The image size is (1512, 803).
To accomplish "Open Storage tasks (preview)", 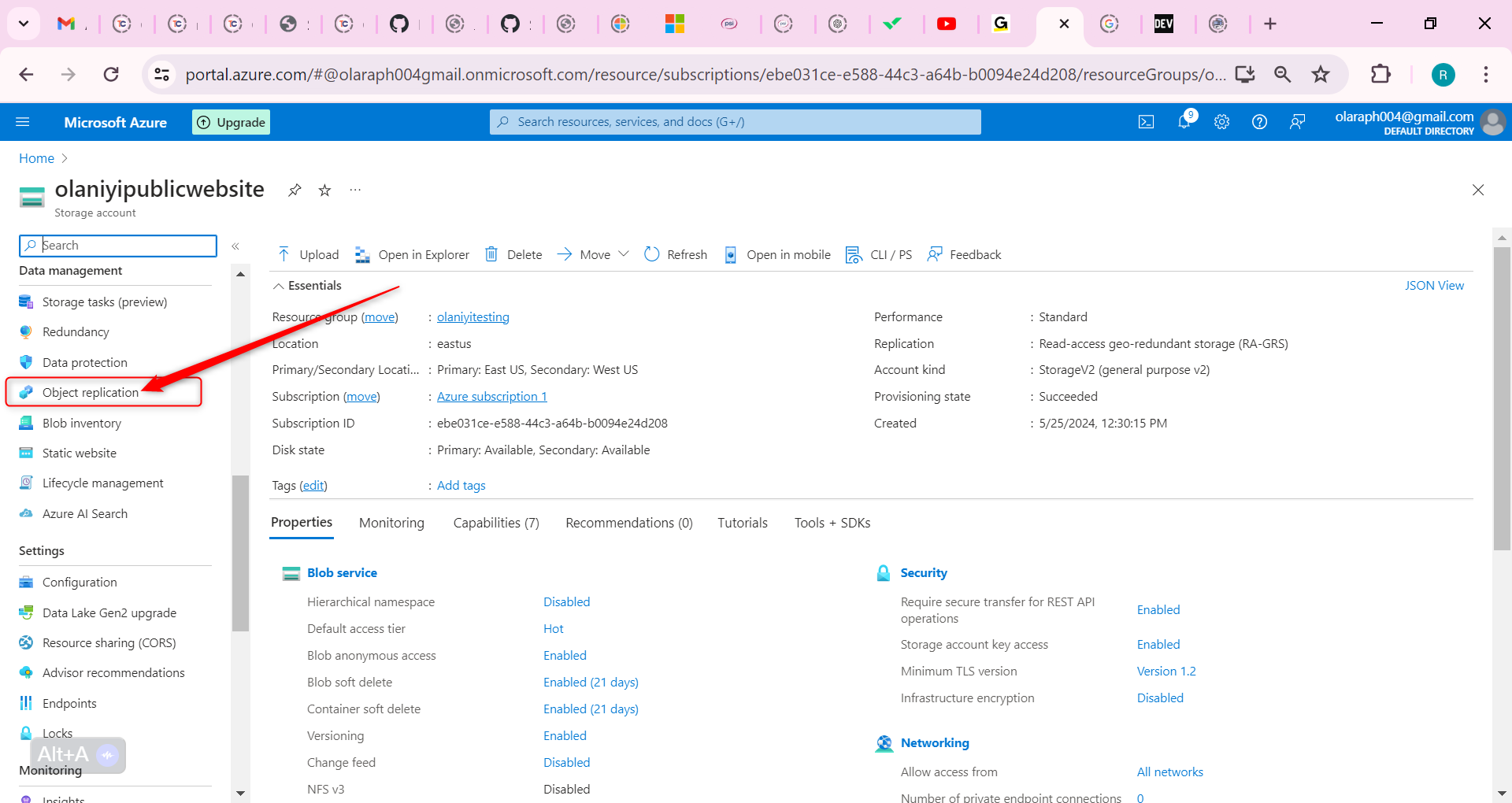I will pos(105,302).
